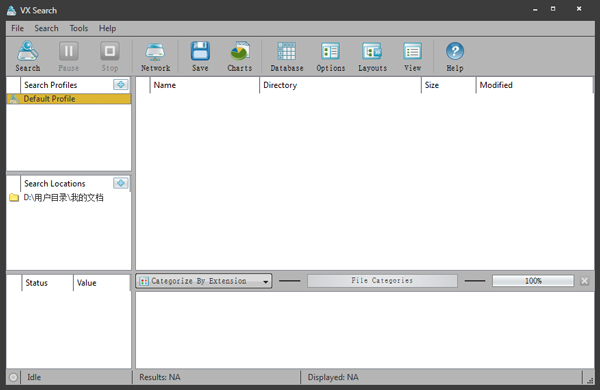Click the Pause toolbar icon
Image resolution: width=600 pixels, height=390 pixels.
tap(68, 56)
